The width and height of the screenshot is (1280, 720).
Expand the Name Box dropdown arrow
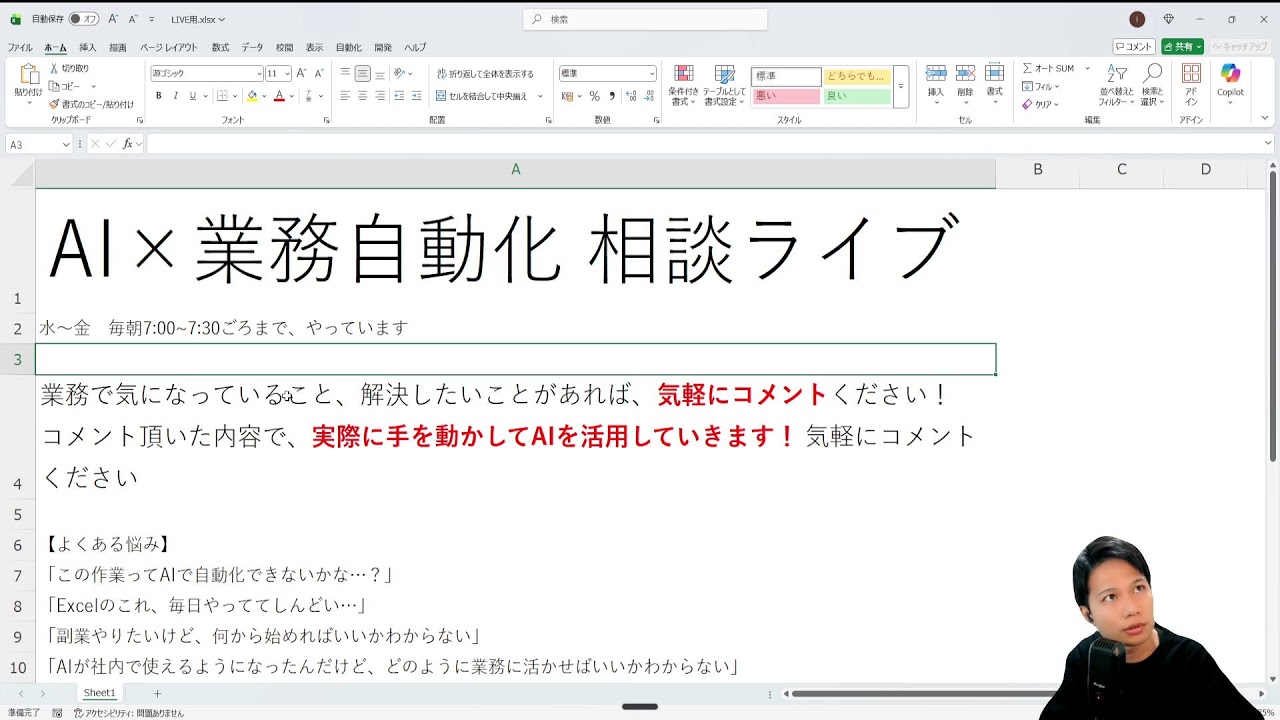coord(66,145)
